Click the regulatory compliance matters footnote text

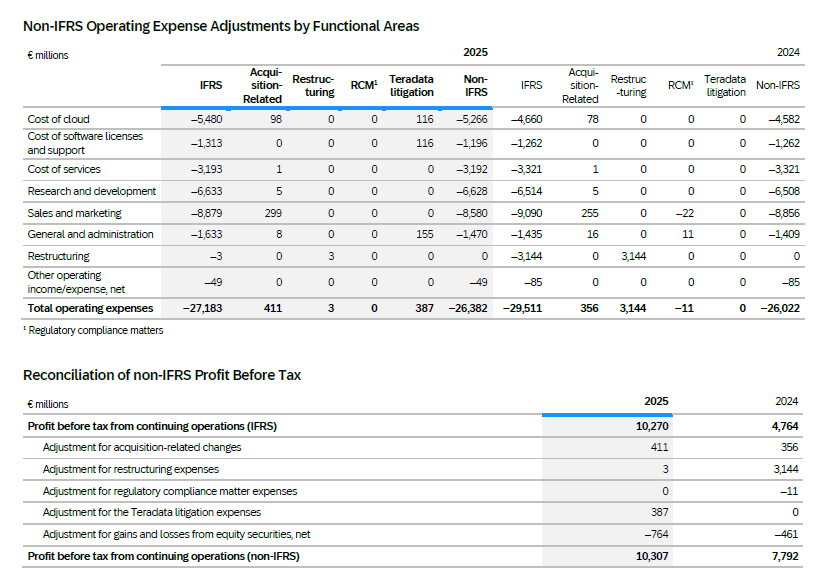pyautogui.click(x=95, y=330)
